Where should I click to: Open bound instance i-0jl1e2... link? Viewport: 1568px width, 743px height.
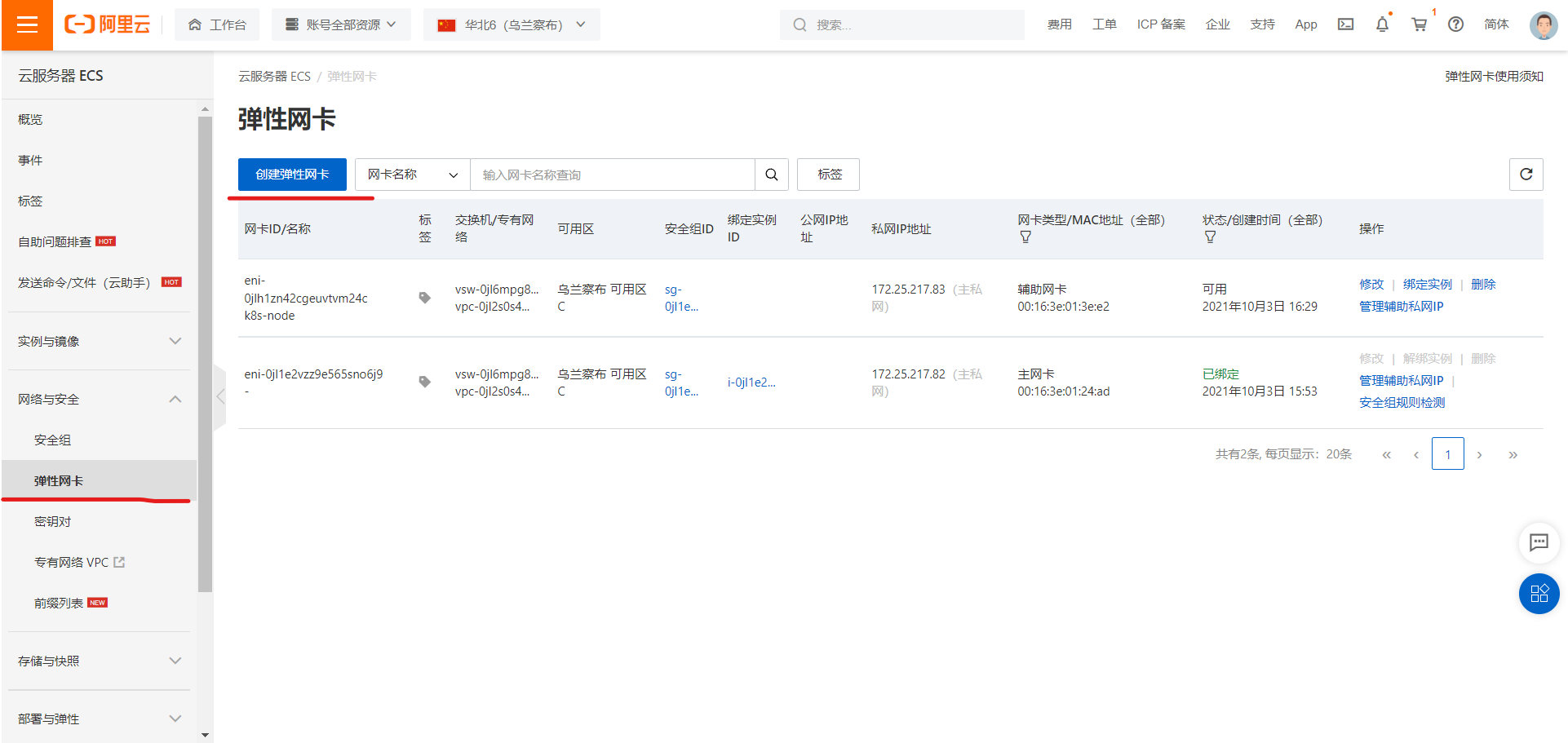click(751, 382)
